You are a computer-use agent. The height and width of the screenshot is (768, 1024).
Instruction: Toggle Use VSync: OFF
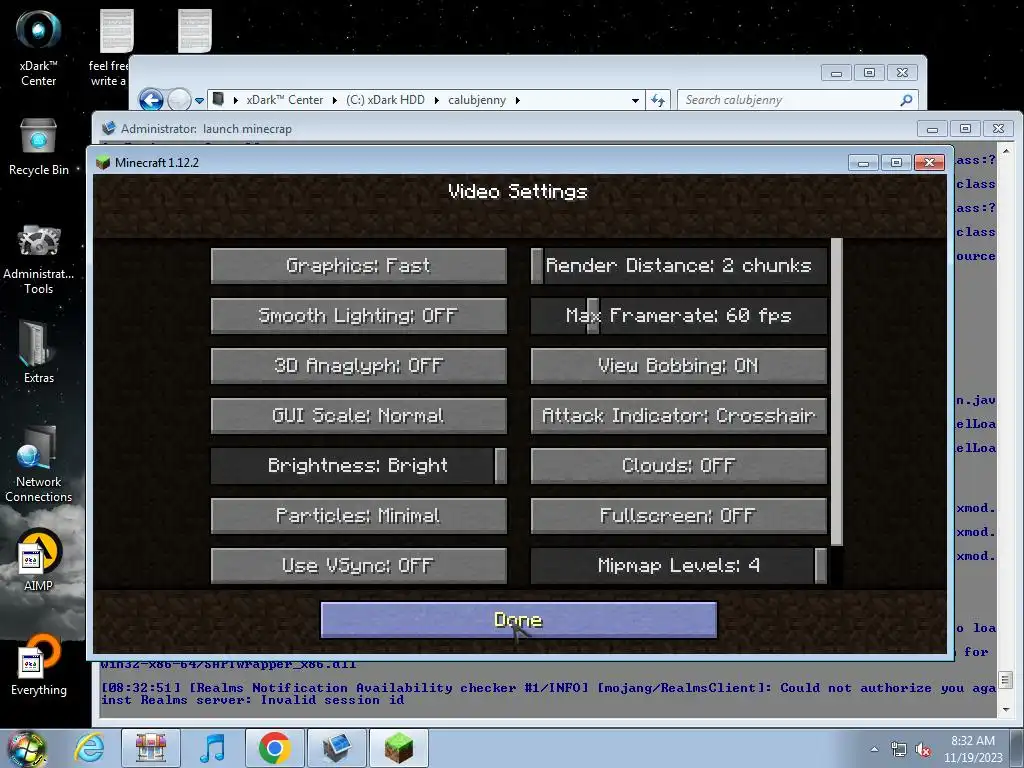point(359,566)
